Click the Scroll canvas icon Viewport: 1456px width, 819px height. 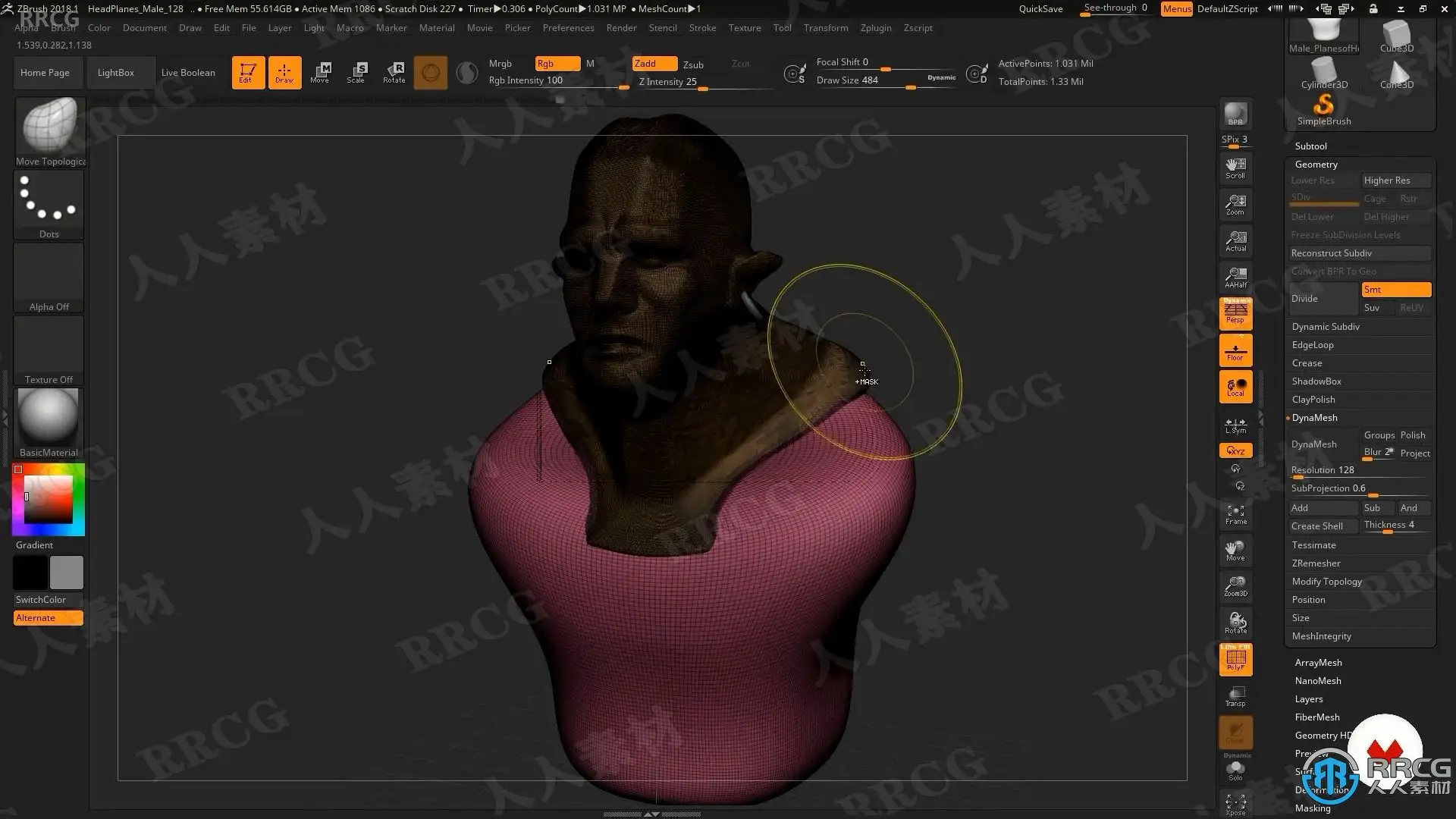coord(1235,168)
